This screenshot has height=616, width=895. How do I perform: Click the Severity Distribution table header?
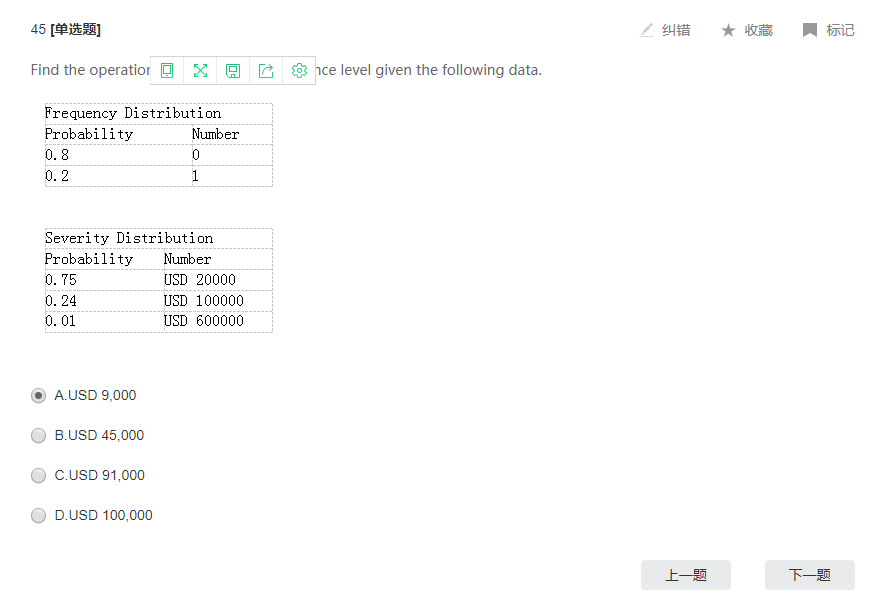(129, 238)
